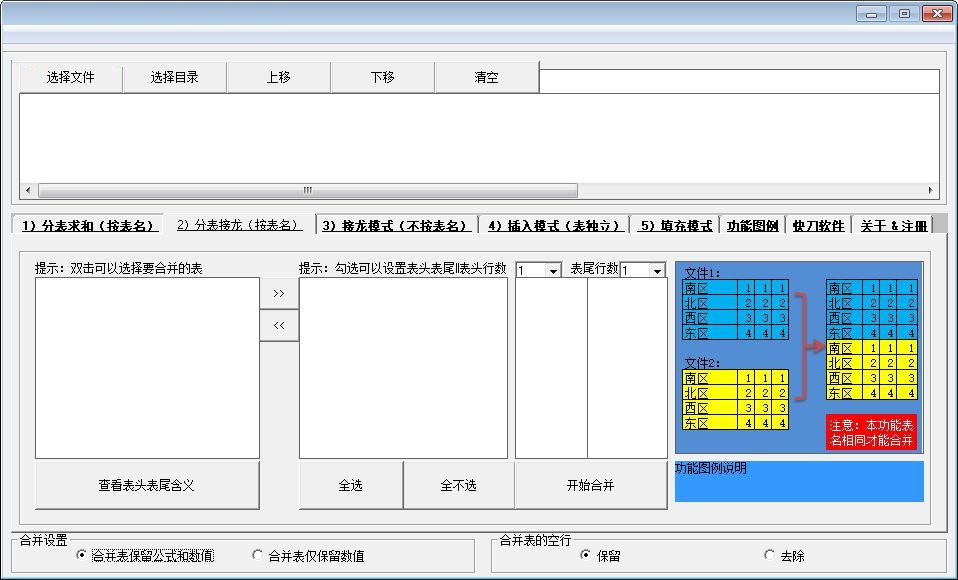Switch to 1) 分表求和 tab

[x=87, y=226]
